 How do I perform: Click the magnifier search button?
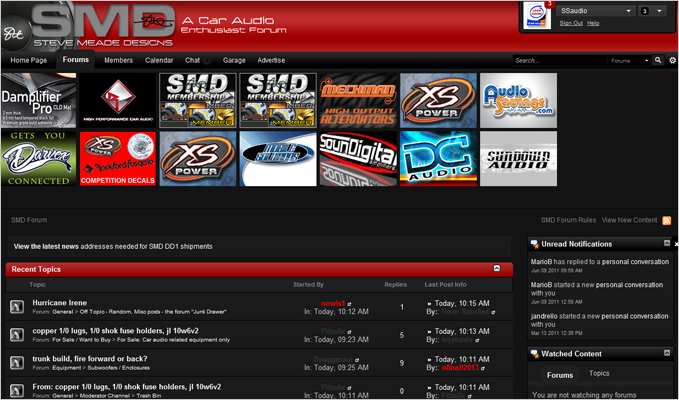(x=658, y=60)
